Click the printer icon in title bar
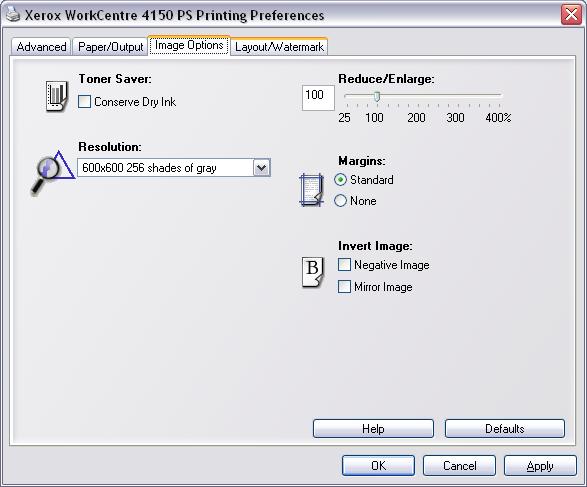This screenshot has height=487, width=587. click(x=13, y=14)
